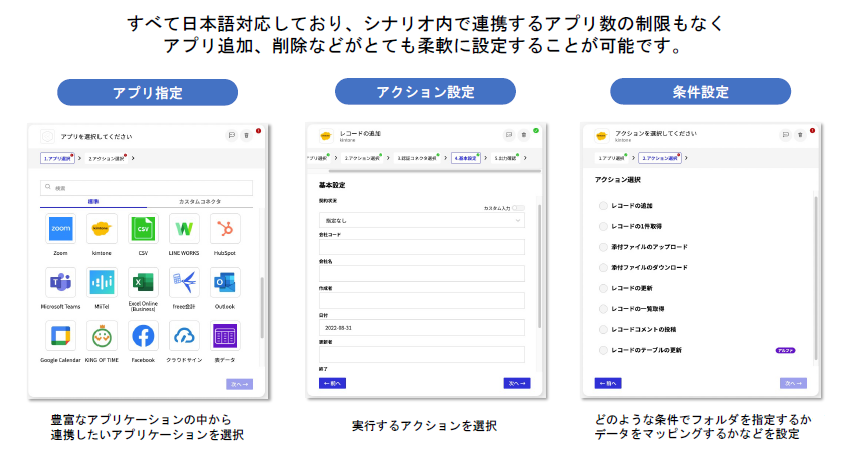Select 添付ファイルのアップロード radio option
This screenshot has height=450, width=851.
(603, 247)
